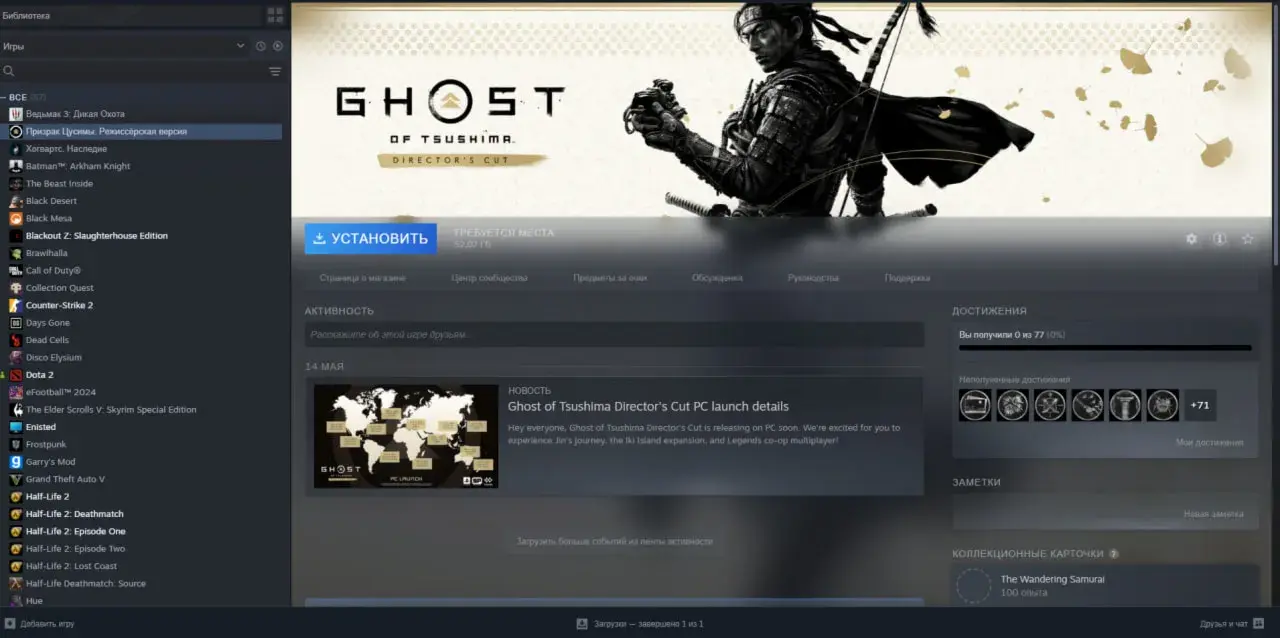Click the Библиотека title field

pos(131,15)
